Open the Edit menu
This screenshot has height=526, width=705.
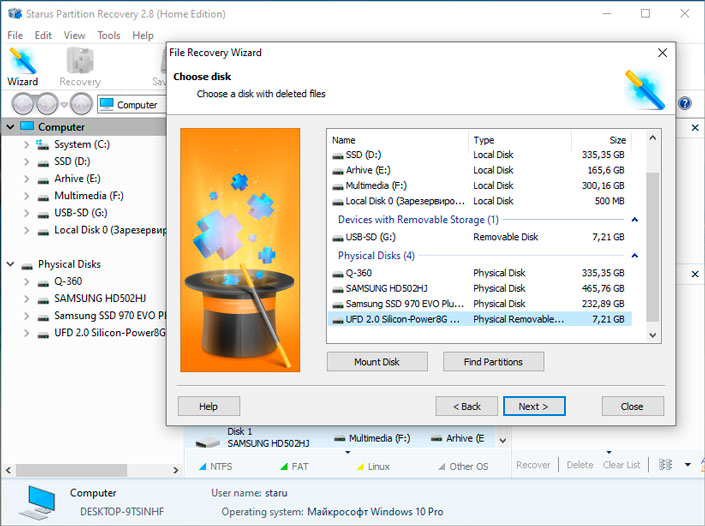43,35
